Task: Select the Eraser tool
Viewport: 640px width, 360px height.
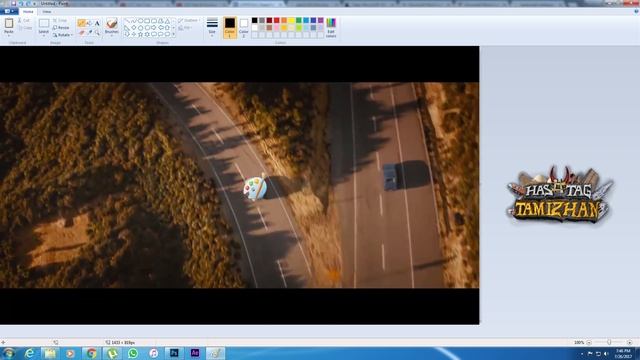Action: tap(81, 32)
